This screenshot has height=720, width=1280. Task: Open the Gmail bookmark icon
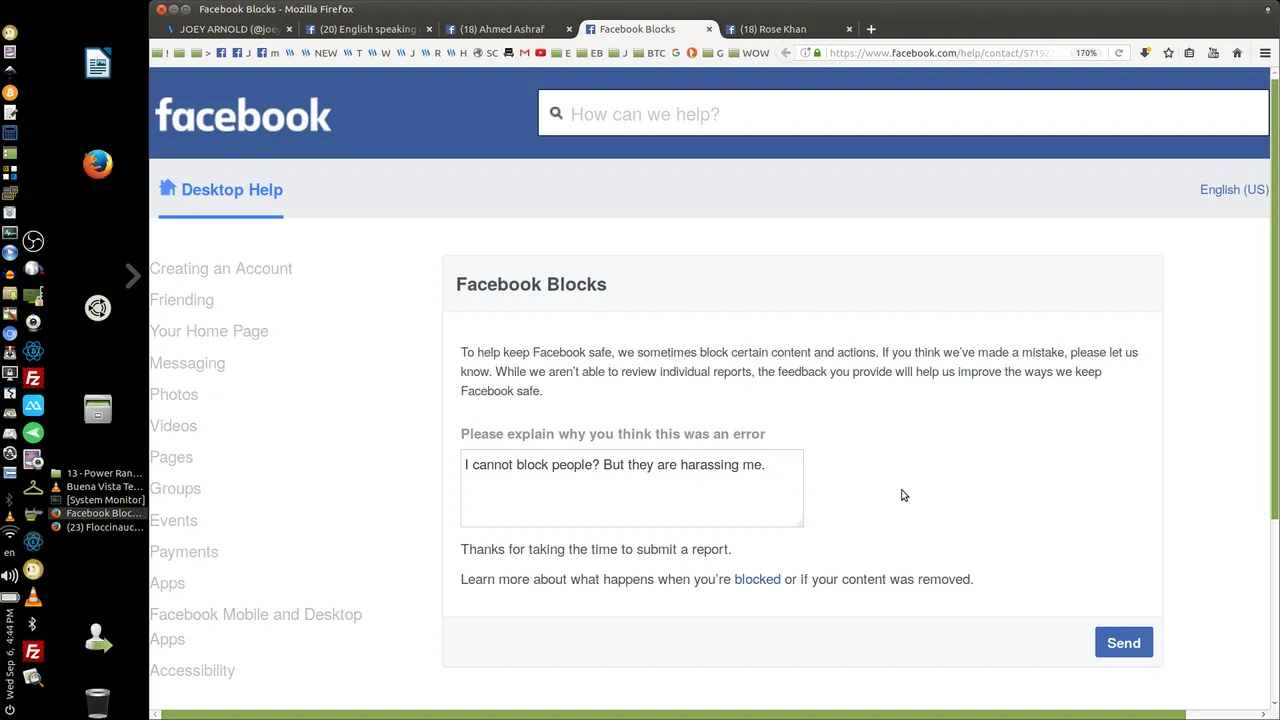click(524, 53)
